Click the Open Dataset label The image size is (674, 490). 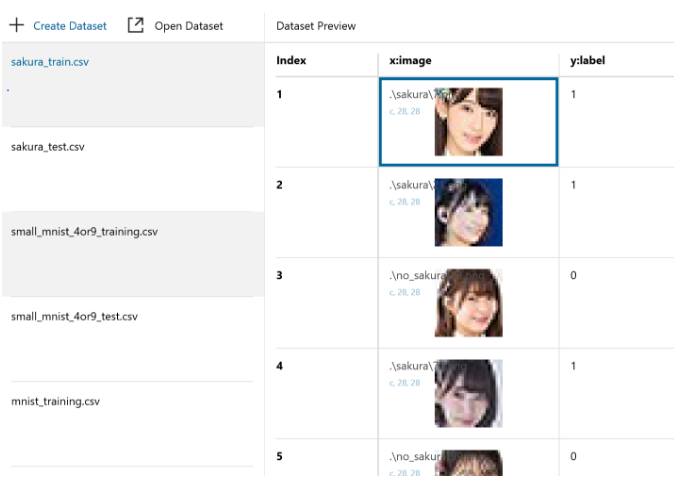pos(188,26)
